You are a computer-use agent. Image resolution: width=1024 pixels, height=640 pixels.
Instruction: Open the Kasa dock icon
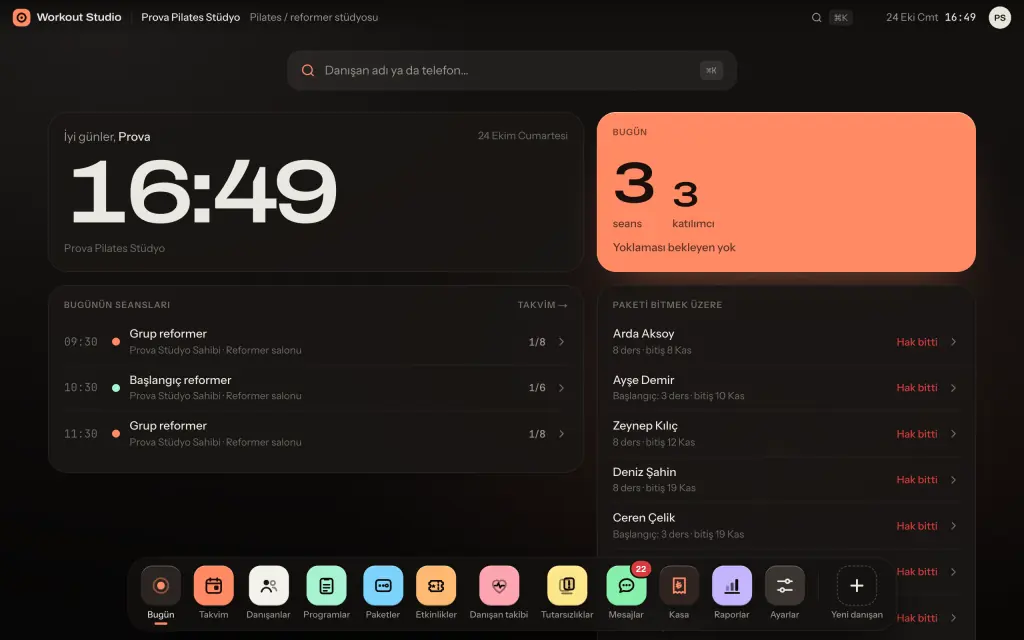[x=679, y=586]
